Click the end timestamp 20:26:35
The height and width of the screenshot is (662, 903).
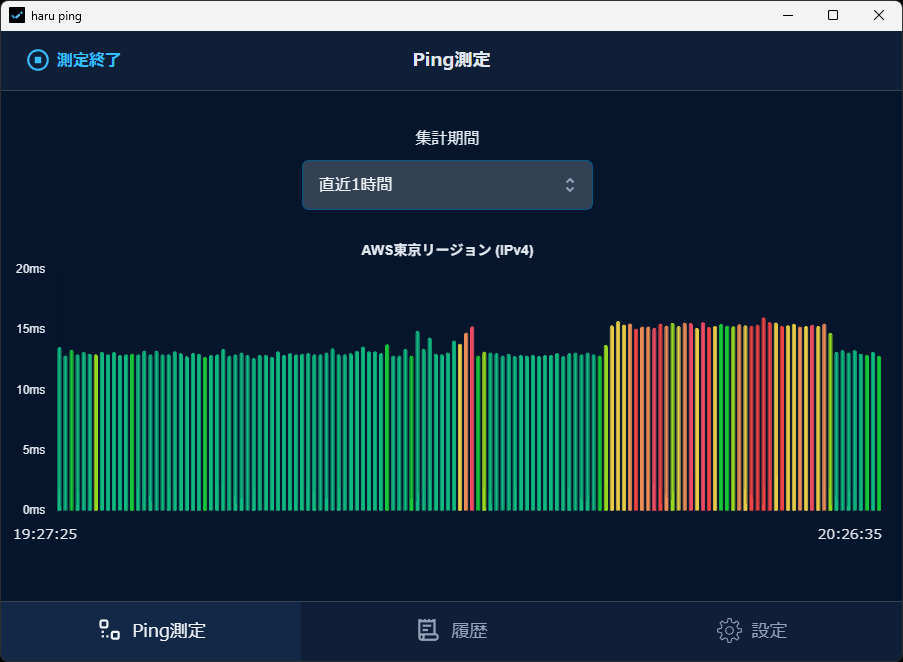pyautogui.click(x=849, y=534)
